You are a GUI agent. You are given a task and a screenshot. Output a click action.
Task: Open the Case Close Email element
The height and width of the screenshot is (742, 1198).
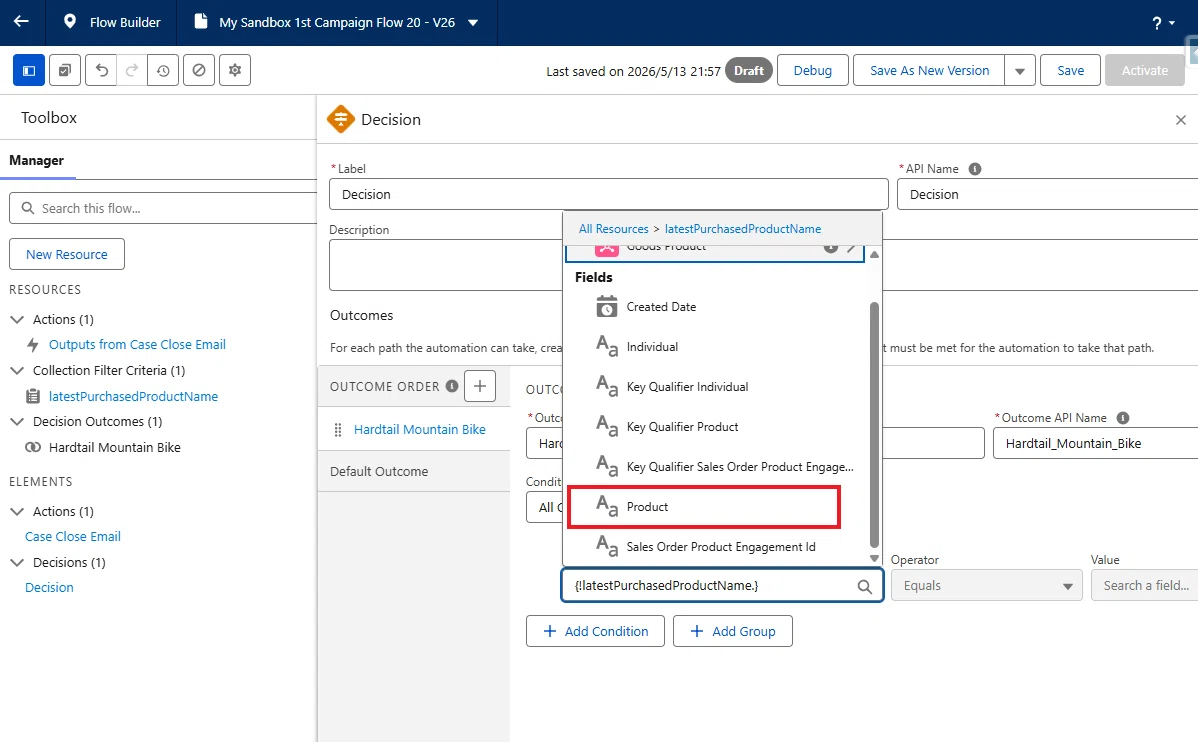point(73,536)
